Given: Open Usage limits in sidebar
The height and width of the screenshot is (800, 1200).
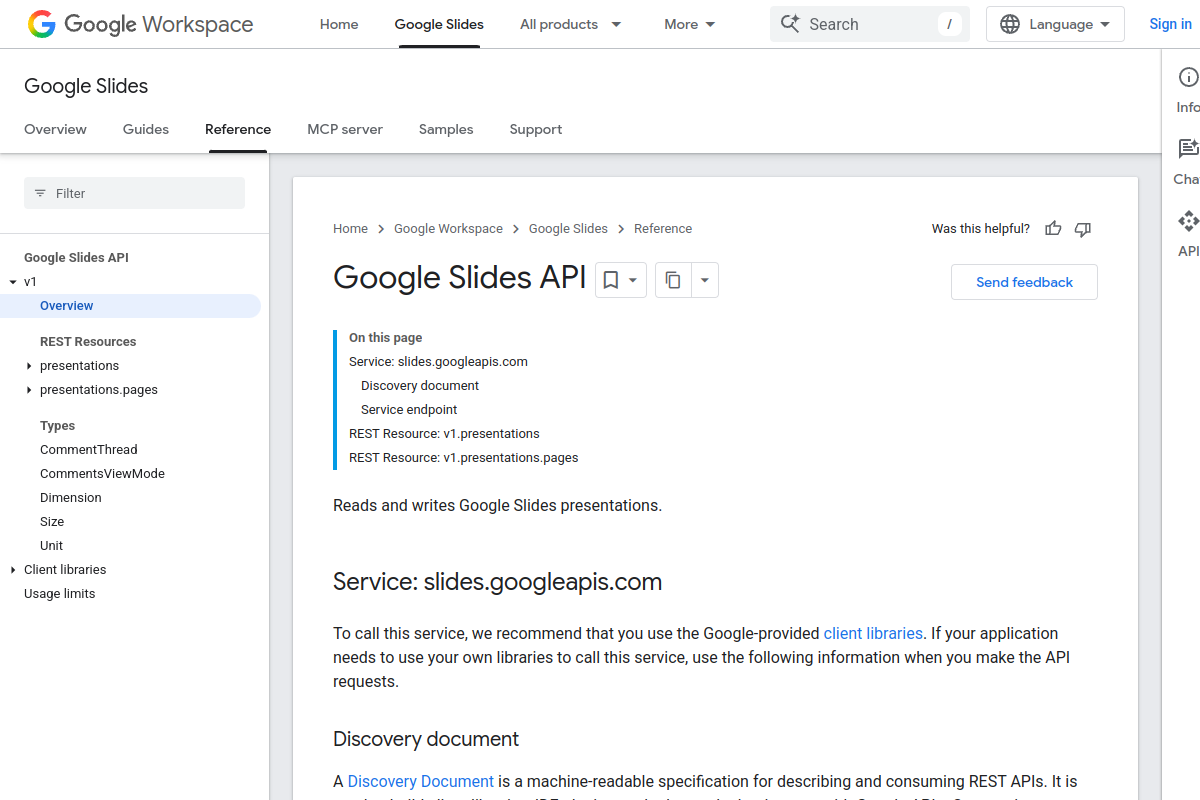Looking at the screenshot, I should pyautogui.click(x=60, y=594).
